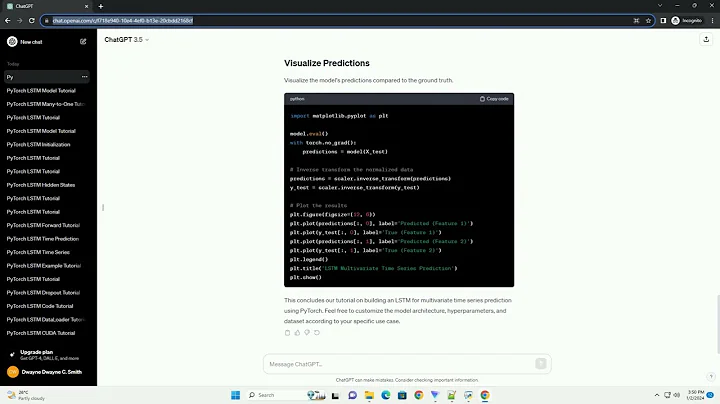
Task: Open the weather widget on the taskbar
Action: [27, 395]
